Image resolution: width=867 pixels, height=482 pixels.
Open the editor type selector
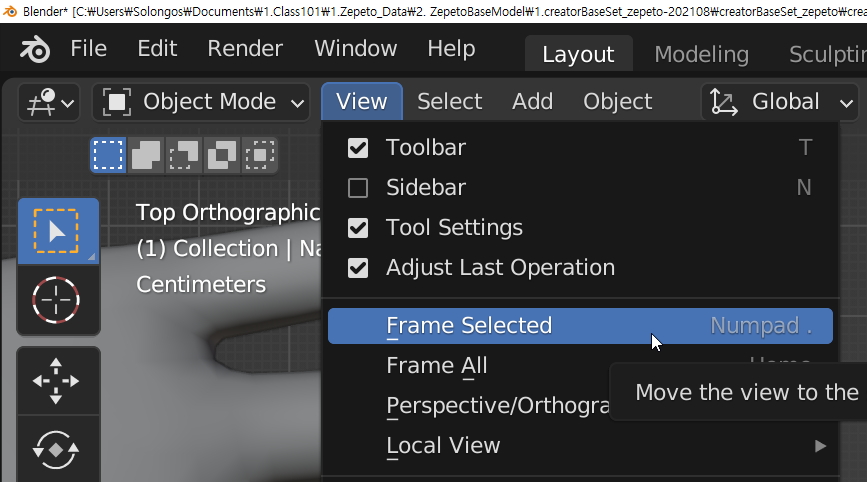49,102
